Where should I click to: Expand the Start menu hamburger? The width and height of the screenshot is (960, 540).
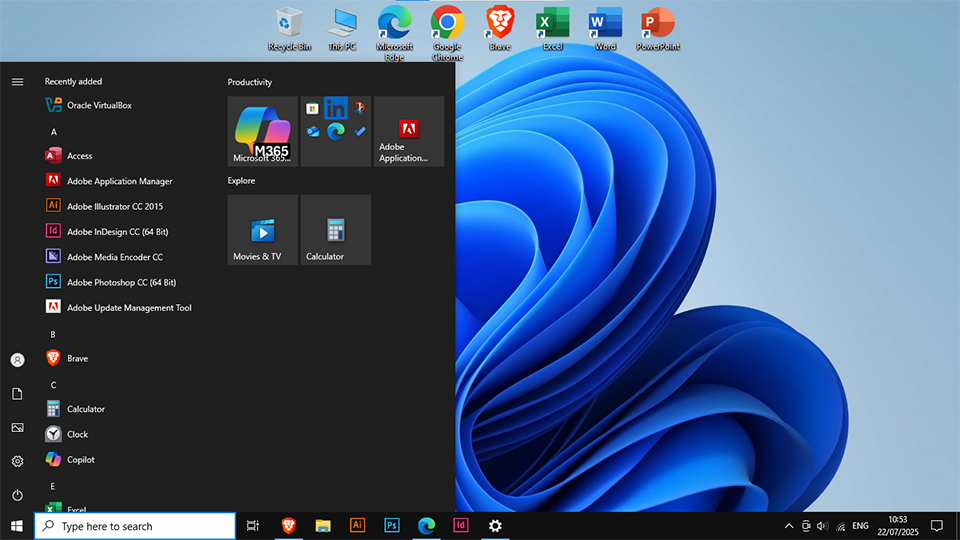[x=17, y=81]
